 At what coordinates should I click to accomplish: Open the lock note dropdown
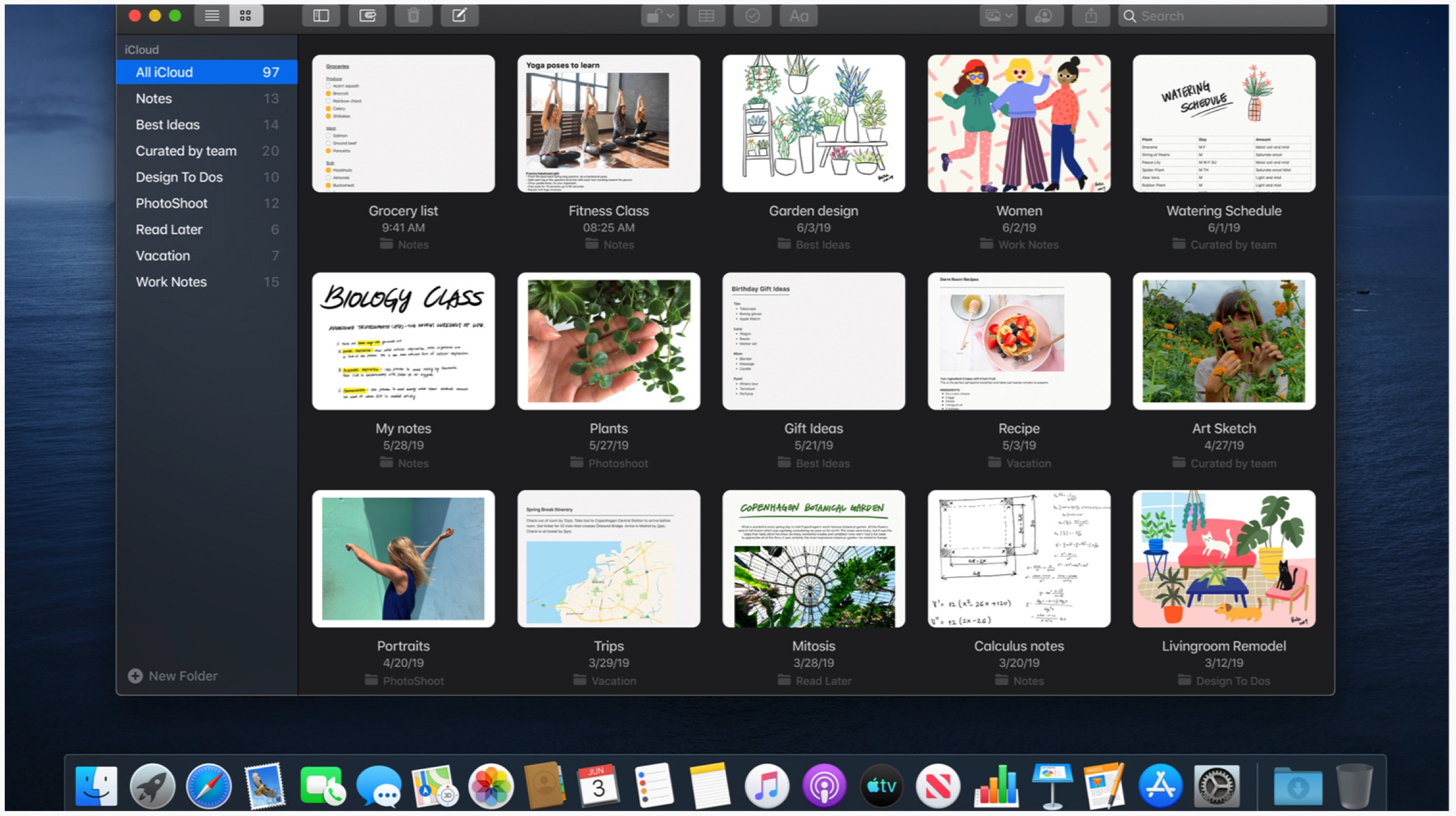click(660, 16)
